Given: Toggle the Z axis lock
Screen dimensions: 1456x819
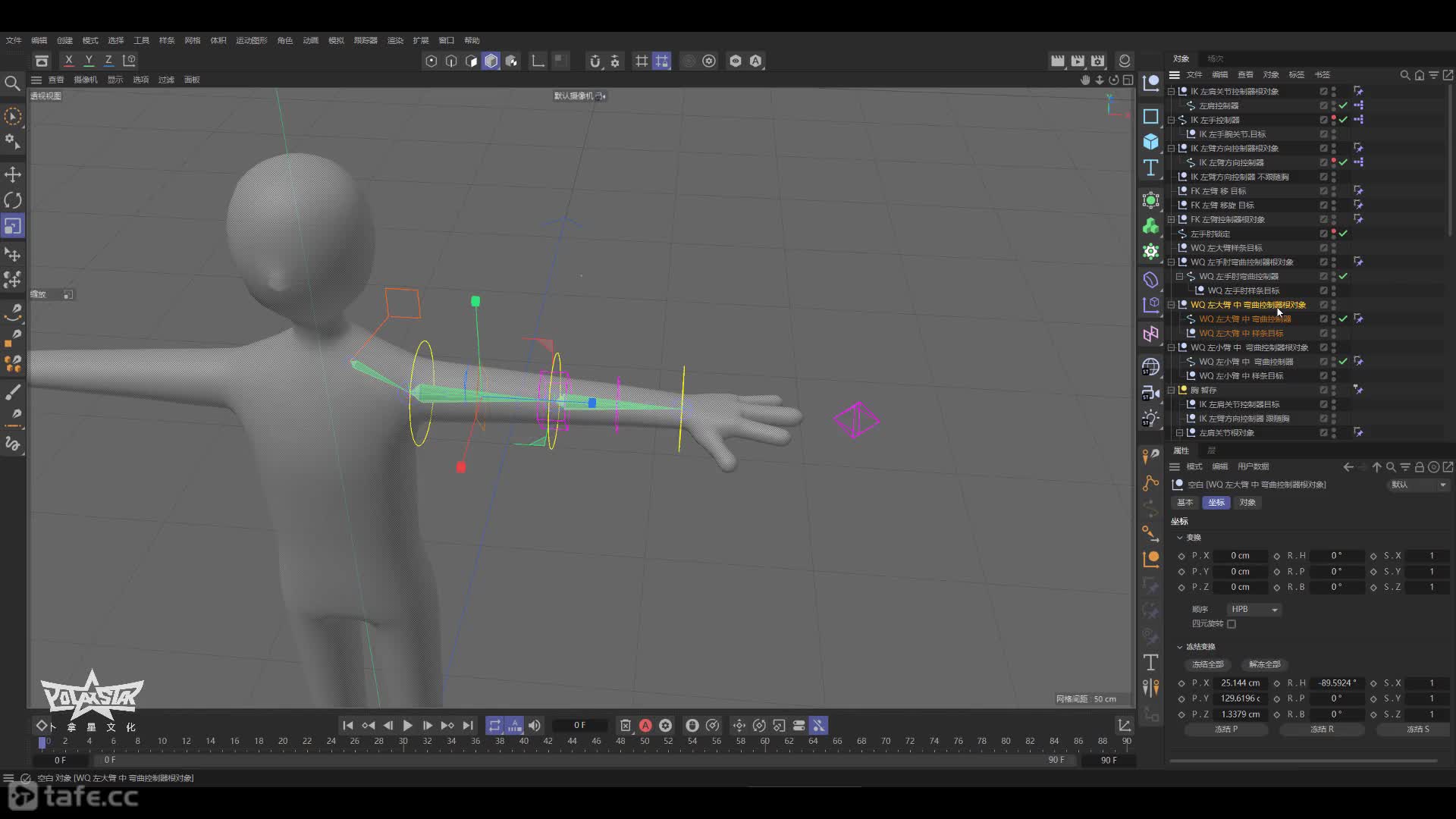Looking at the screenshot, I should point(108,61).
